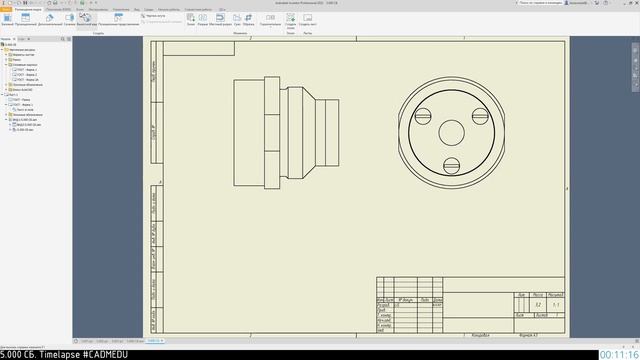Click the help question mark icon
Image resolution: width=640 pixels, height=360 pixels.
pos(606,2)
